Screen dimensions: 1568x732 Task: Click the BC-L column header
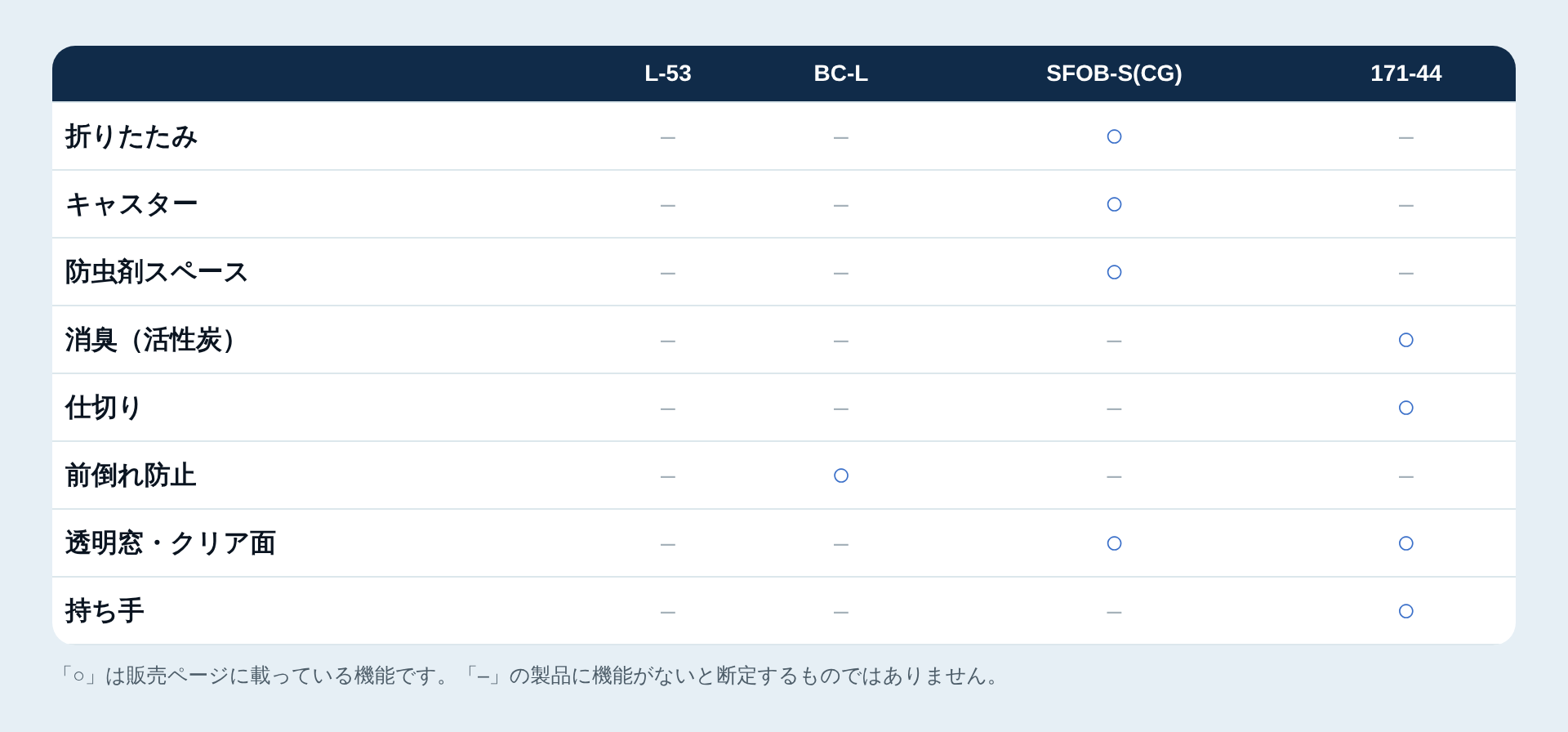(840, 74)
